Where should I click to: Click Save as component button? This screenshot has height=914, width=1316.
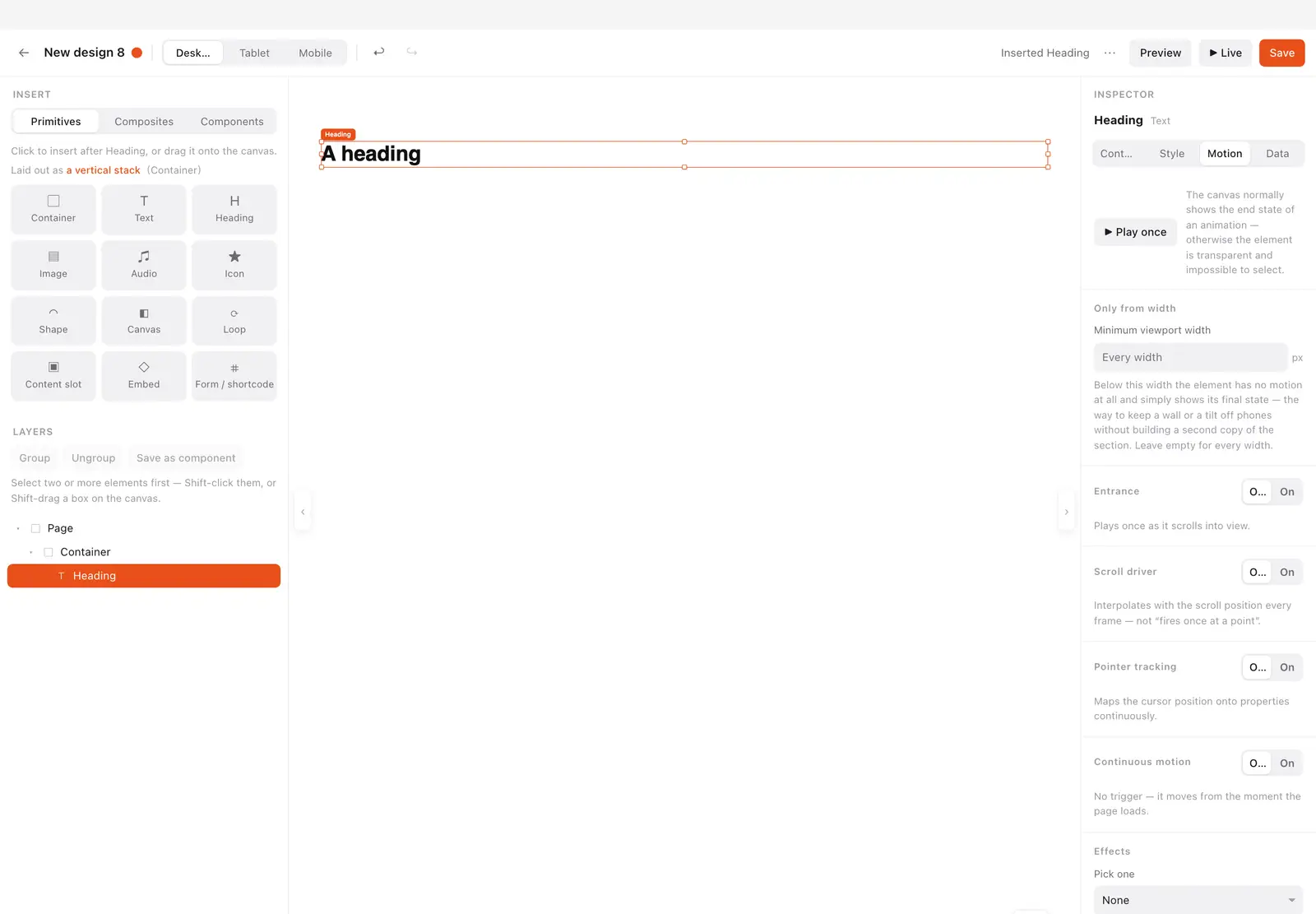186,458
